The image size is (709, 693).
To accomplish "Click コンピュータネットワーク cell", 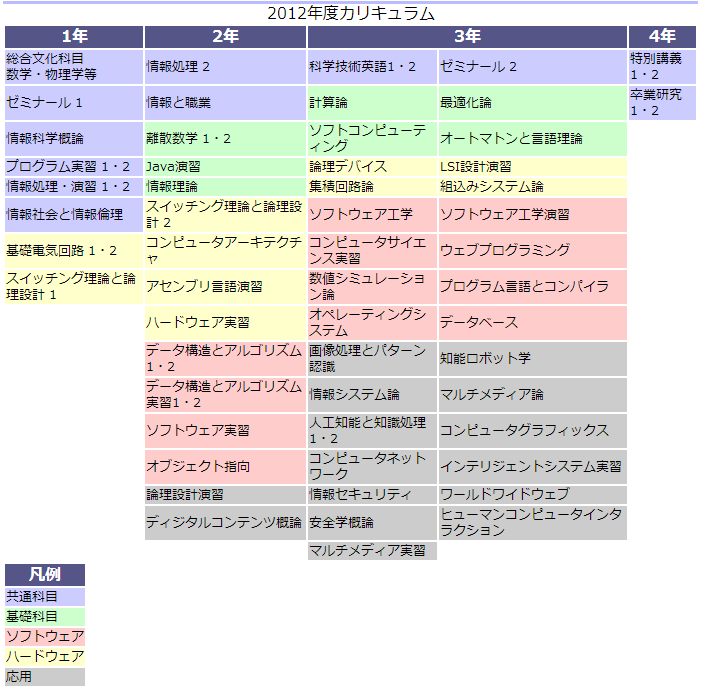I will pos(372,467).
